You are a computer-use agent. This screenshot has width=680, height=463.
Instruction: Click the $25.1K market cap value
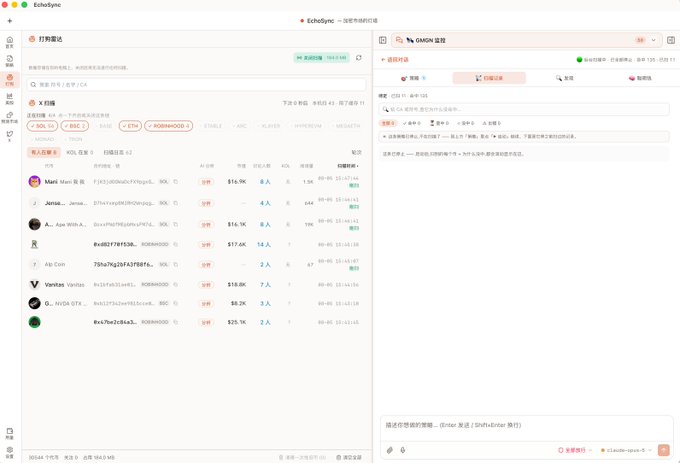pos(237,322)
